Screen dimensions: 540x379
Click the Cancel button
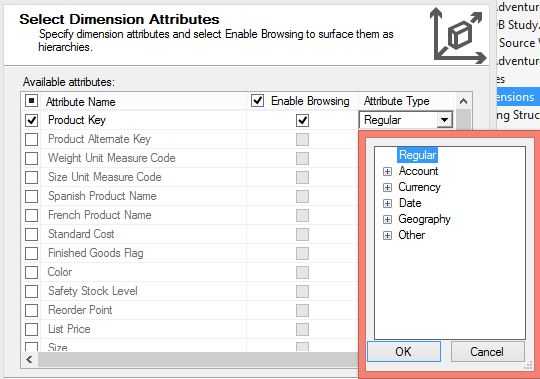(487, 352)
